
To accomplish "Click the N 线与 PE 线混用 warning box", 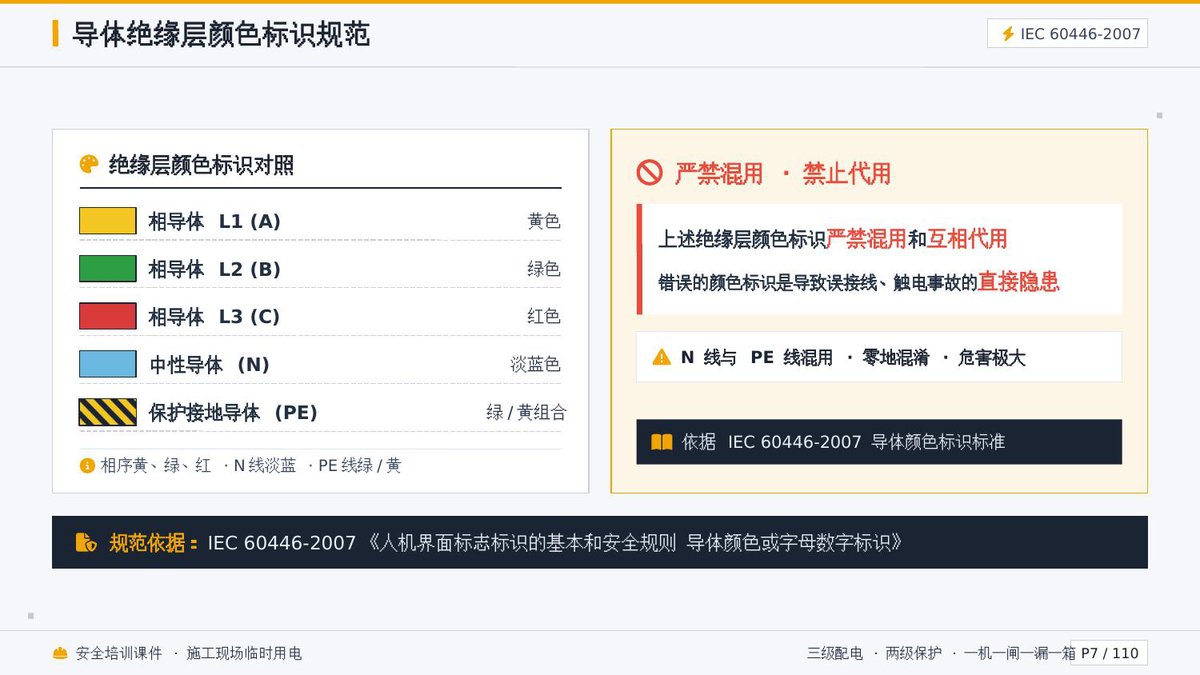I will [879, 357].
